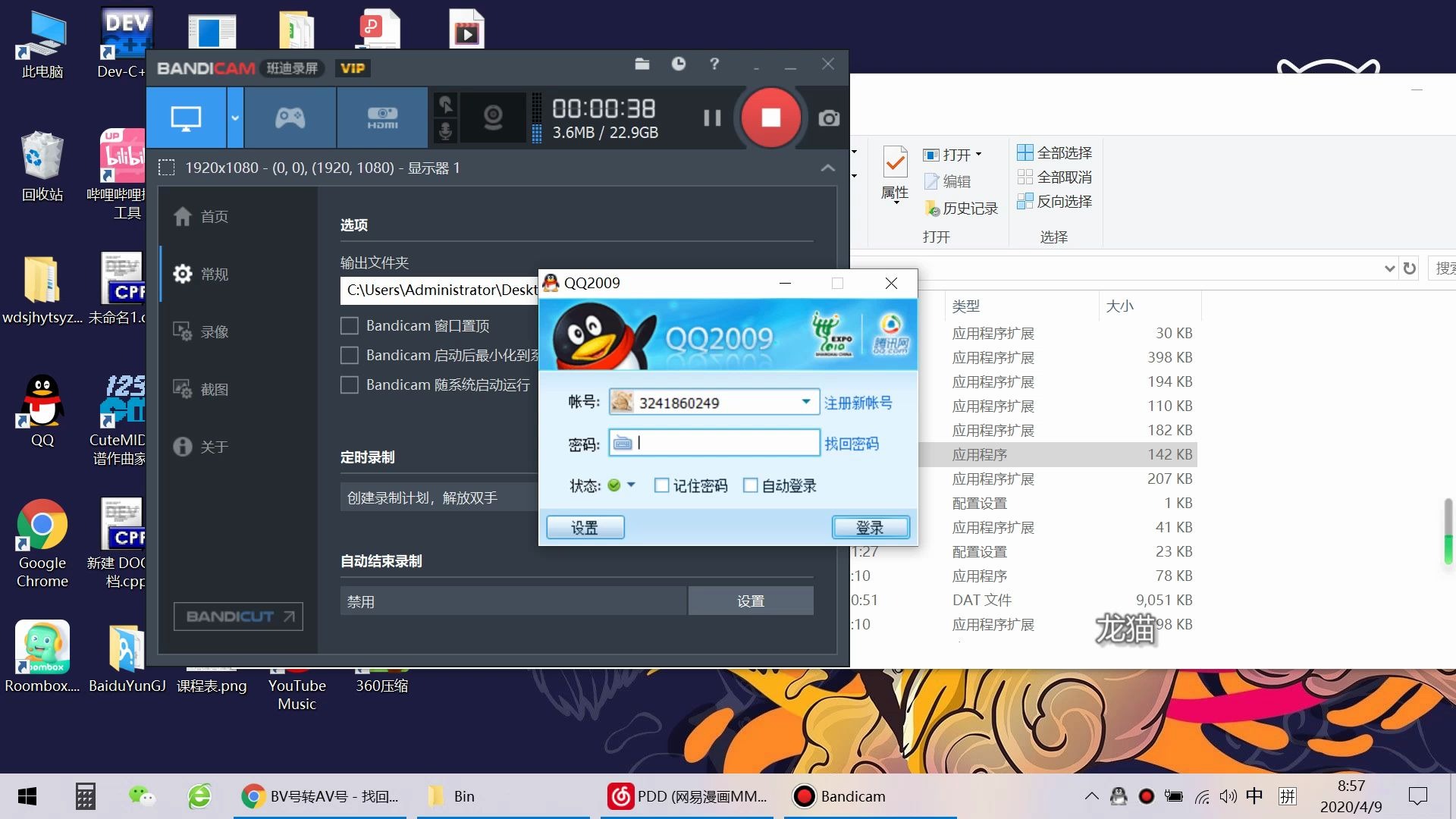Pause the Bandicam recording
The width and height of the screenshot is (1456, 819).
[x=711, y=118]
